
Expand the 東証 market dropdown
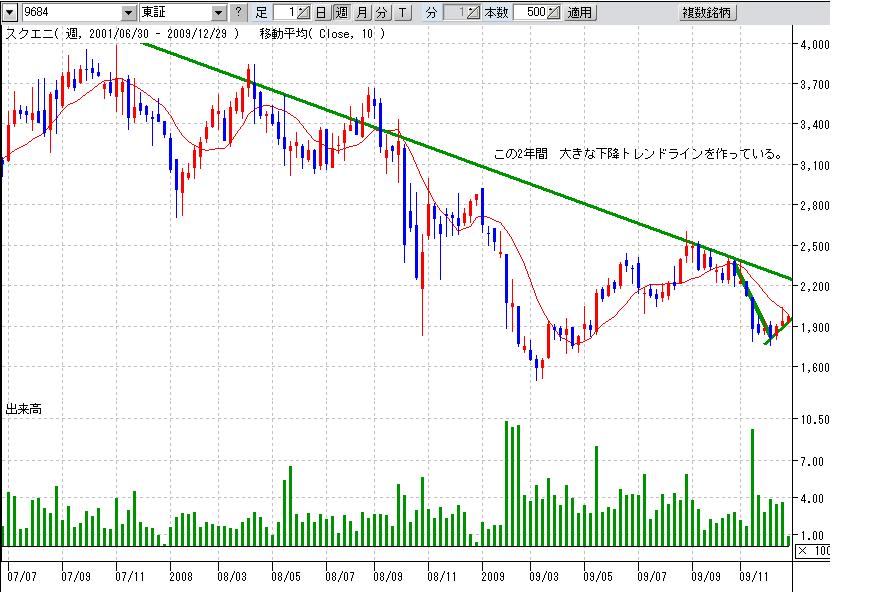coord(219,13)
